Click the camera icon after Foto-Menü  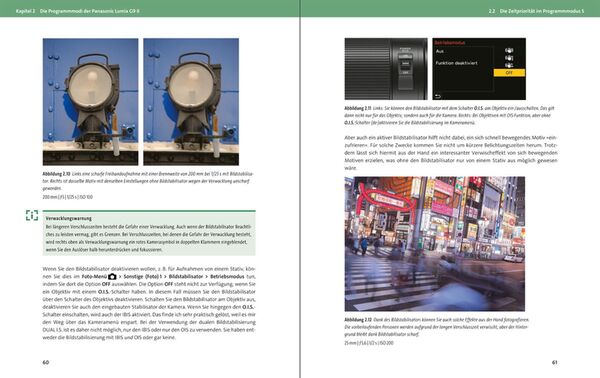pyautogui.click(x=112, y=276)
